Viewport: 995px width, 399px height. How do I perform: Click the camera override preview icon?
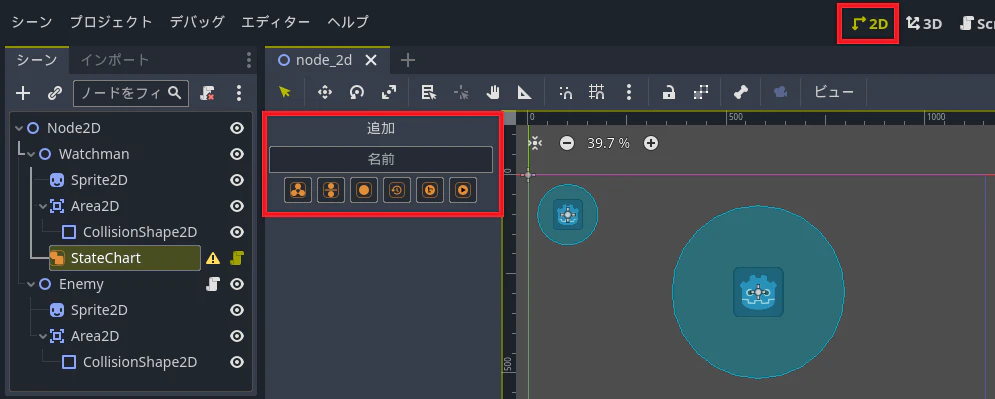pyautogui.click(x=781, y=93)
